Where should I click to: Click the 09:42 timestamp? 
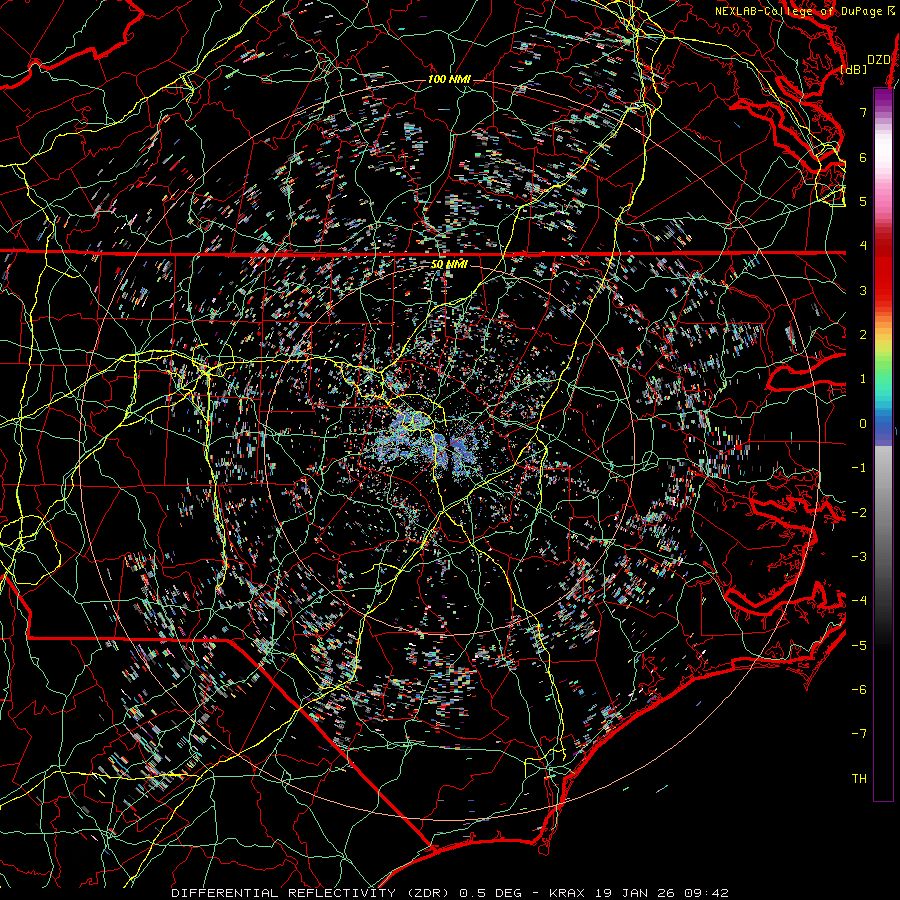[706, 893]
